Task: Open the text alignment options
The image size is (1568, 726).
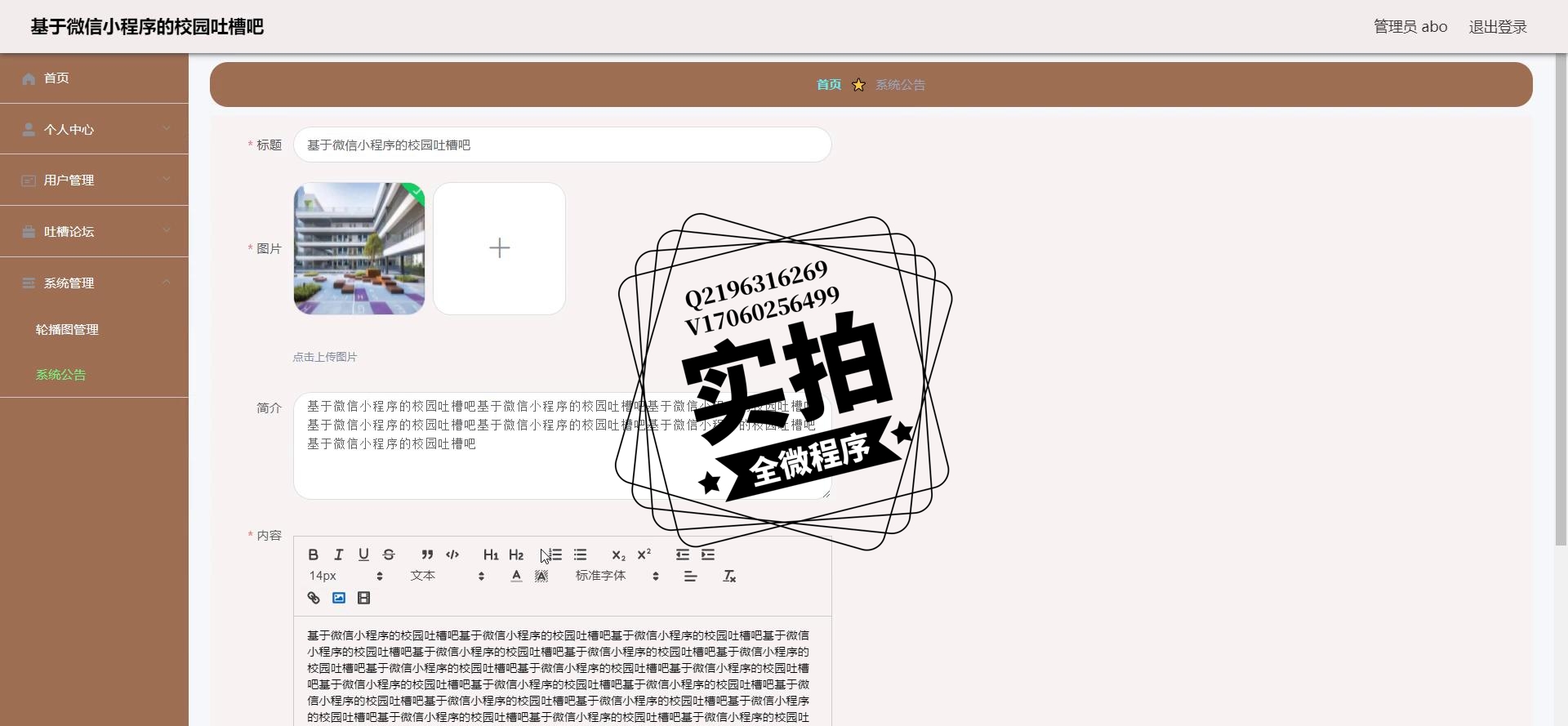Action: (691, 577)
